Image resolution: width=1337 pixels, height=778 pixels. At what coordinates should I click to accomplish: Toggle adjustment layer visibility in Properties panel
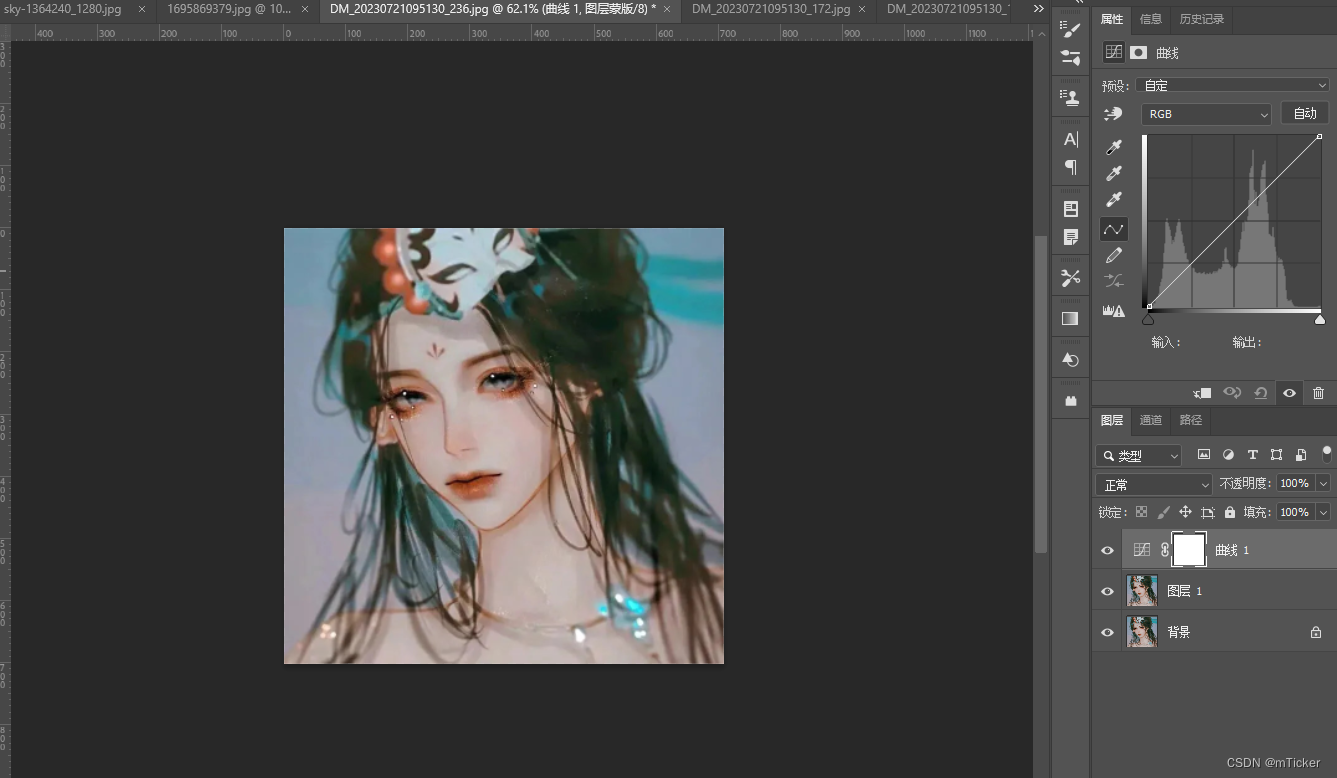point(1289,393)
